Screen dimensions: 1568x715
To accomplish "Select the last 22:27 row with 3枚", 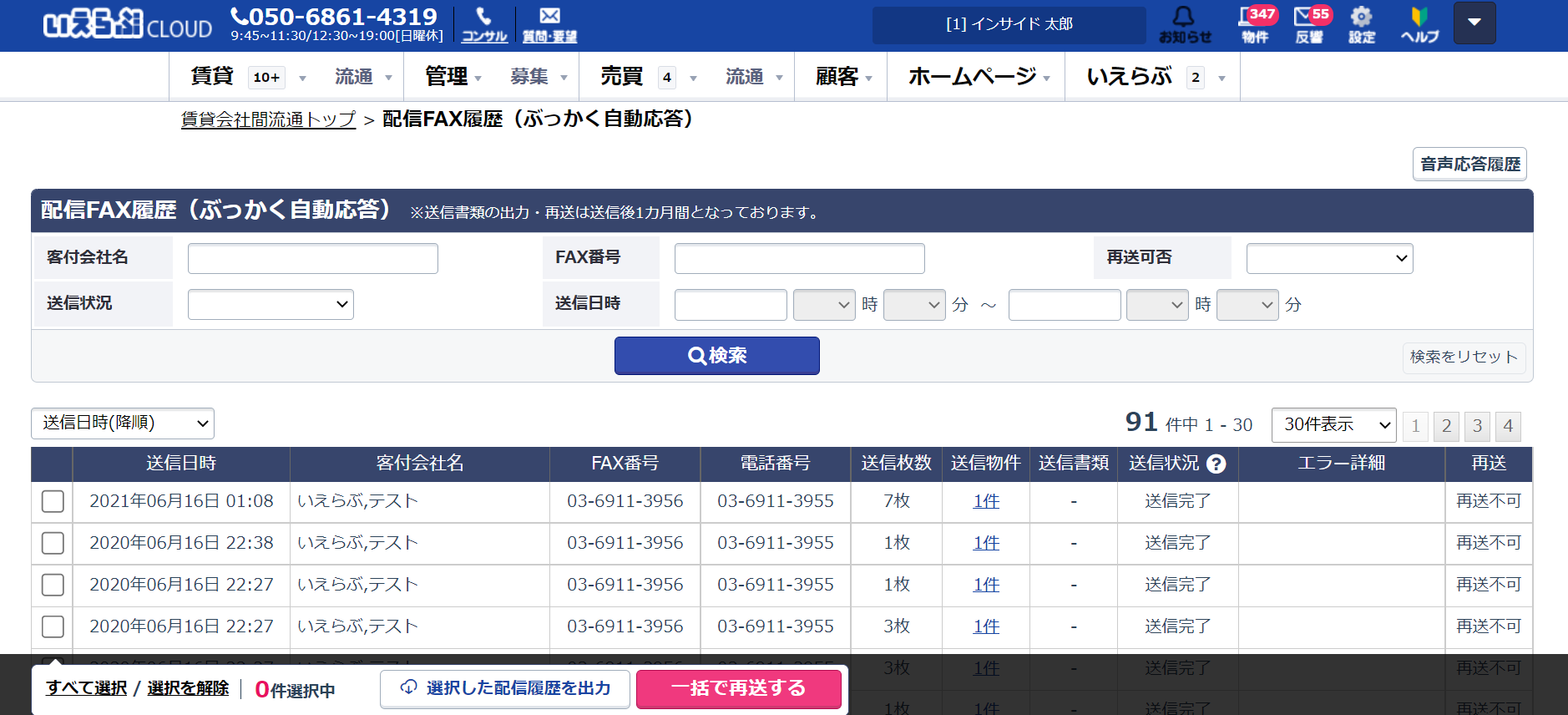I will (53, 626).
